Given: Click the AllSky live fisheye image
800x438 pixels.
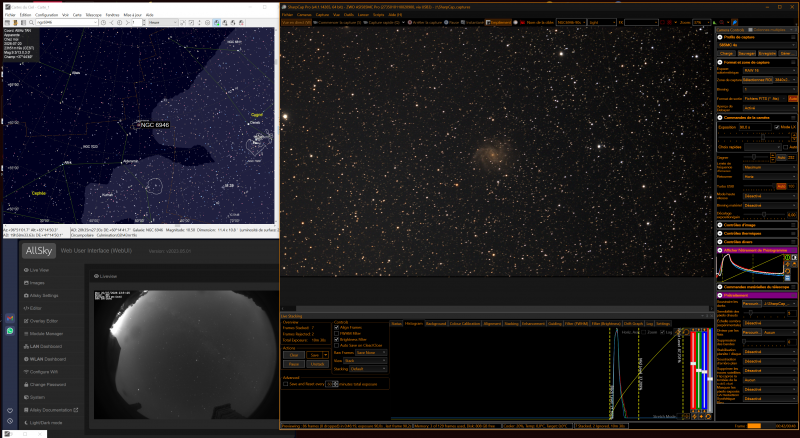Looking at the screenshot, I should pyautogui.click(x=186, y=355).
